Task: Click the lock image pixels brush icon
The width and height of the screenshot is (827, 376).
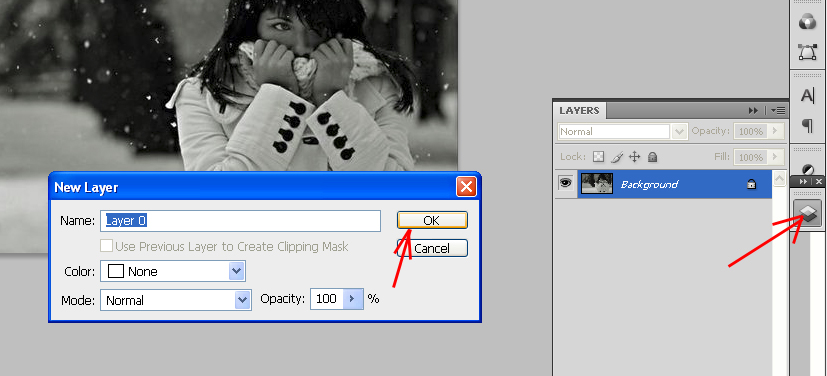Action: 617,157
